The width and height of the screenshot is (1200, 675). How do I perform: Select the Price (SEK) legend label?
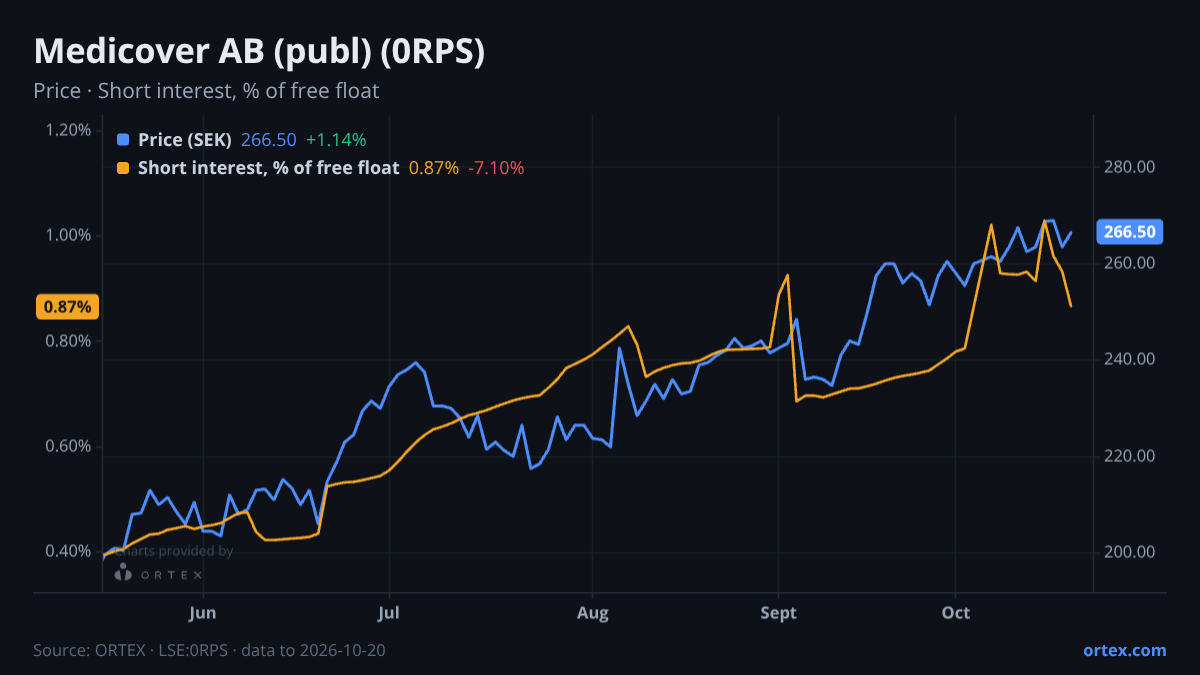click(185, 140)
